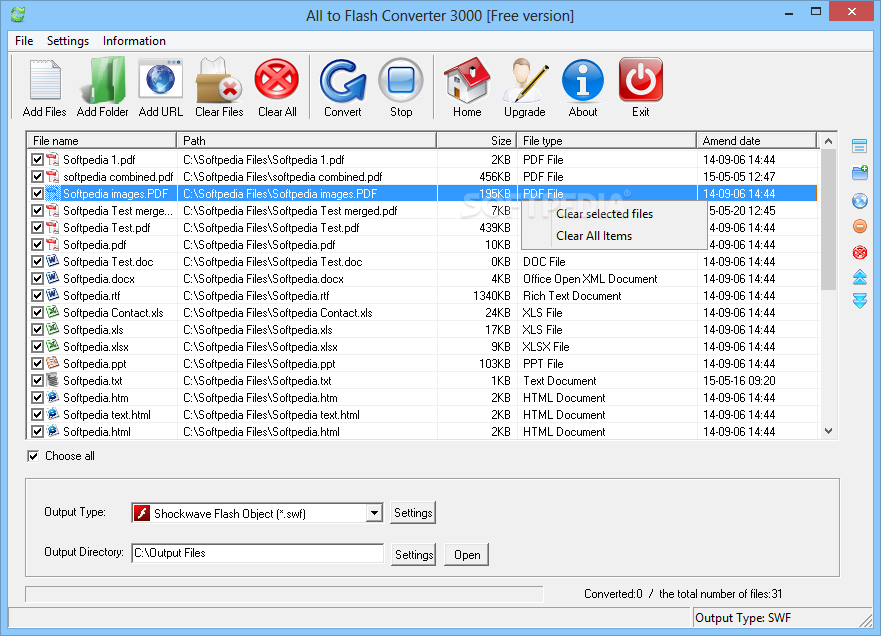Sort by the Path column header
This screenshot has height=636, width=881.
pyautogui.click(x=307, y=140)
